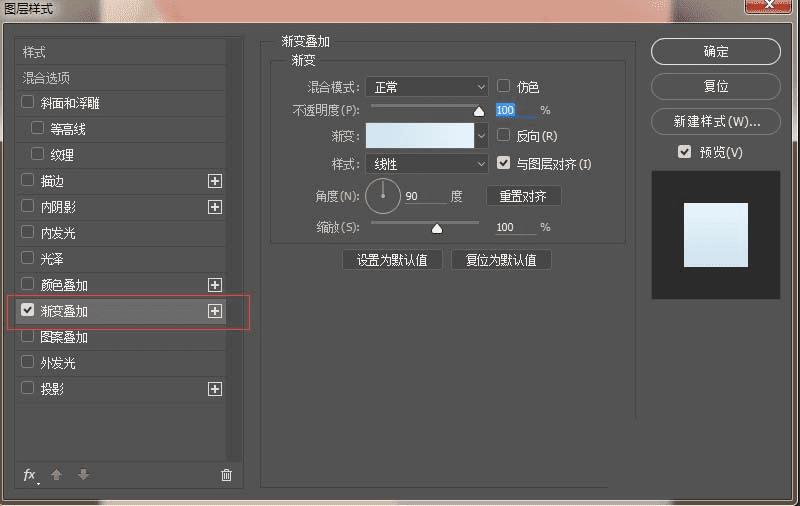Click the scale value field showing 100
The image size is (800, 506).
click(x=516, y=227)
